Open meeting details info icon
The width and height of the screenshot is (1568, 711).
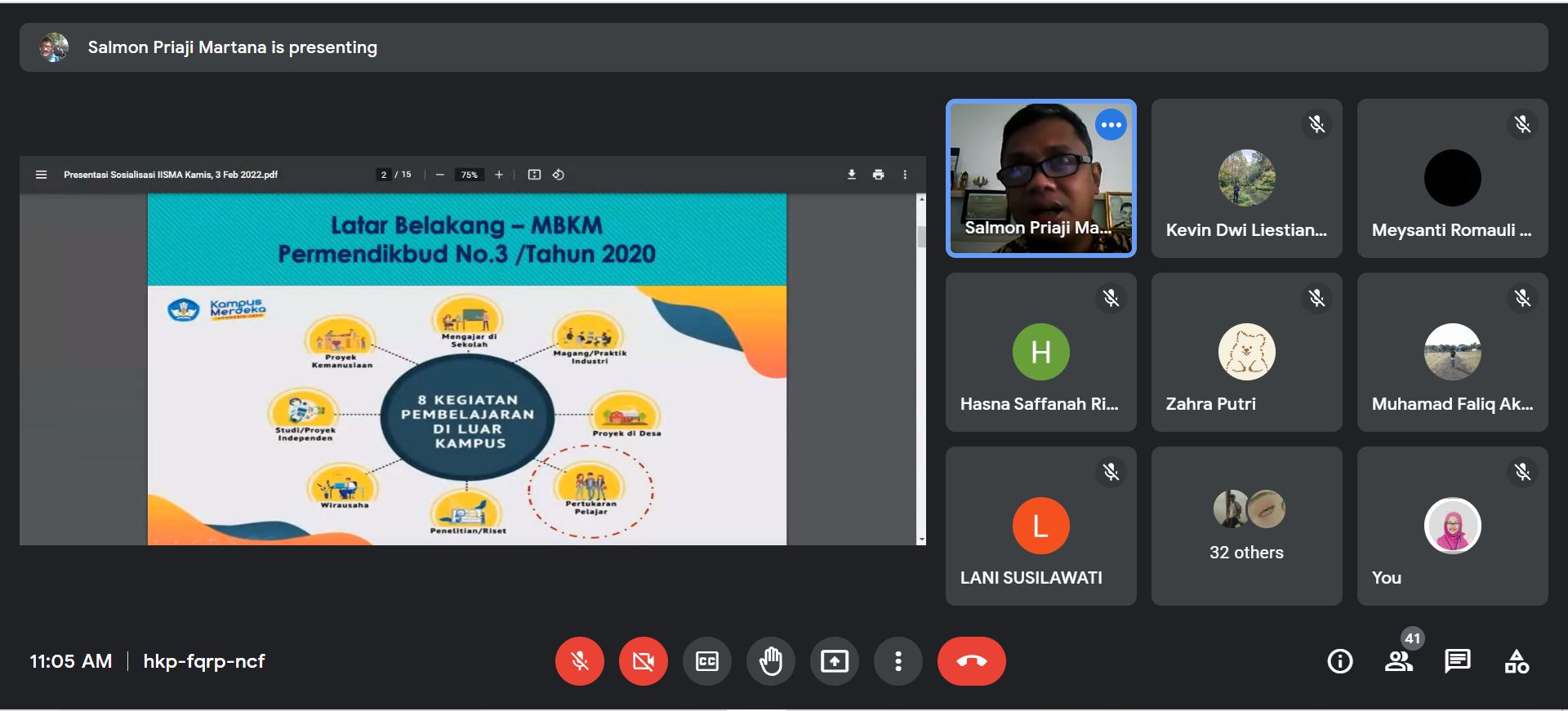coord(1339,661)
